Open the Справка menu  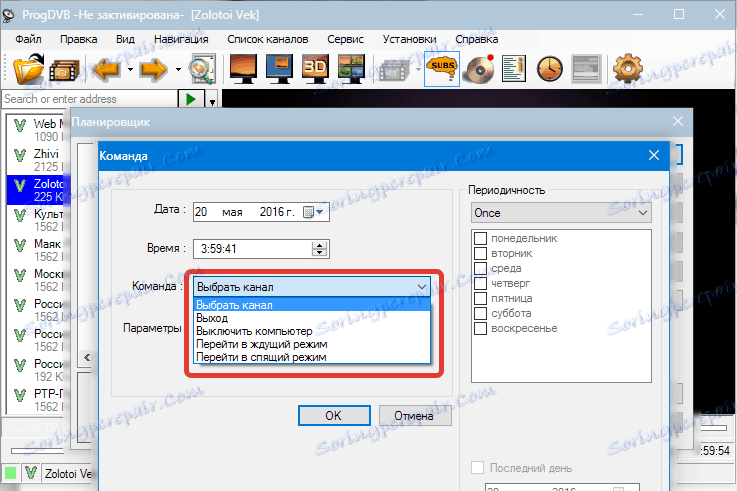pyautogui.click(x=477, y=39)
